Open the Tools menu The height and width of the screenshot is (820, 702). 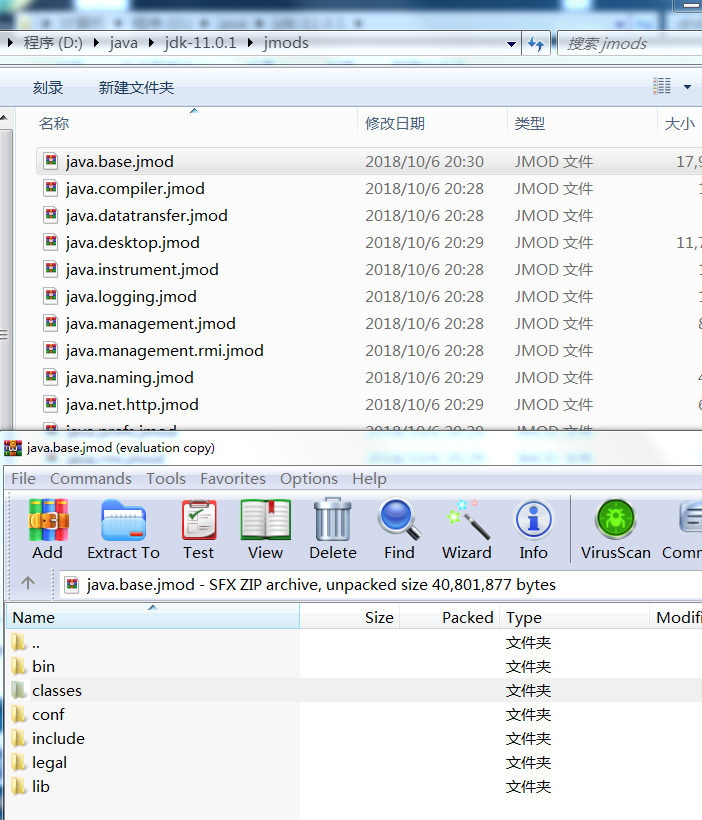tap(166, 479)
